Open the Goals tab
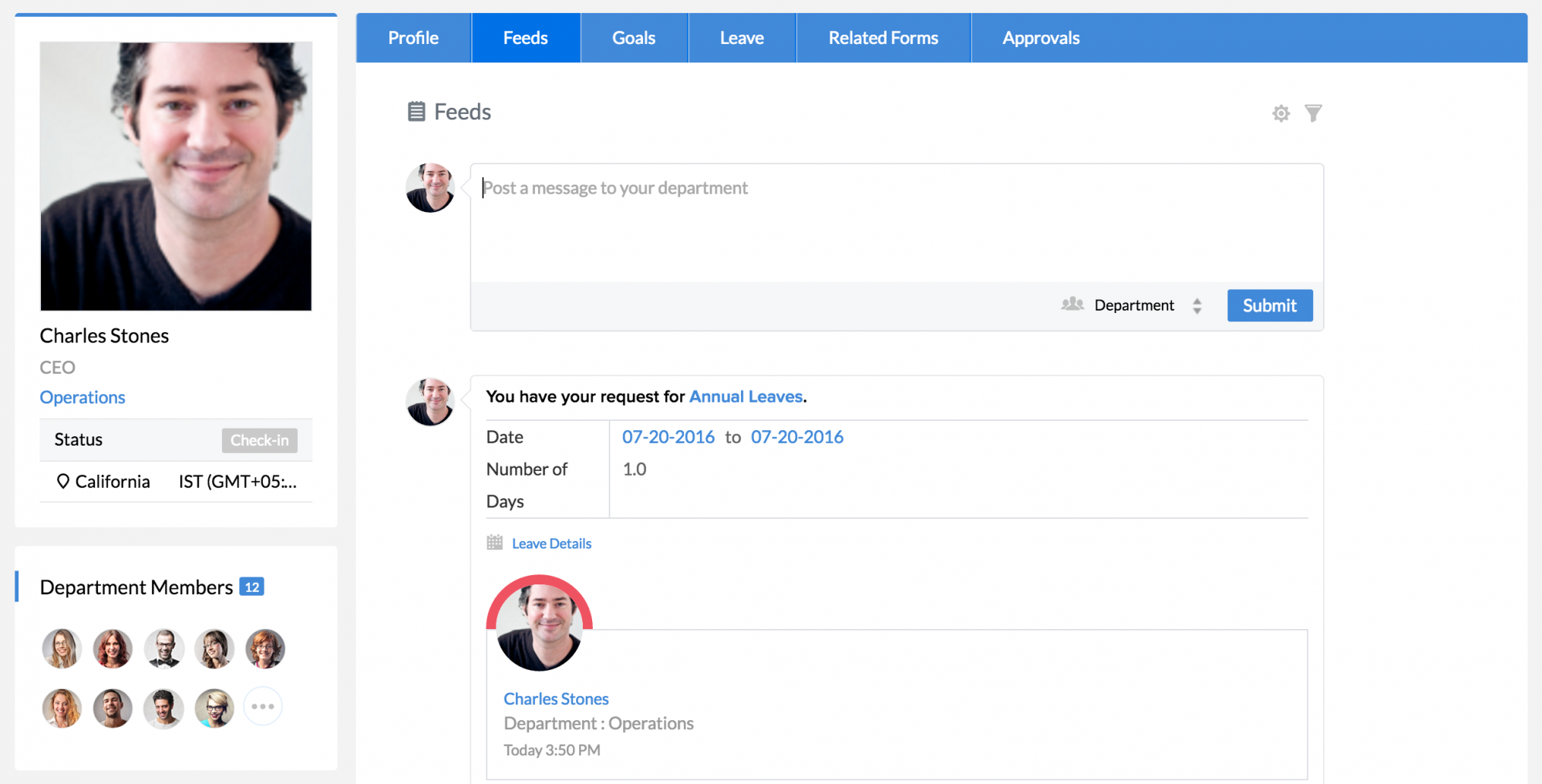This screenshot has width=1542, height=784. [634, 38]
